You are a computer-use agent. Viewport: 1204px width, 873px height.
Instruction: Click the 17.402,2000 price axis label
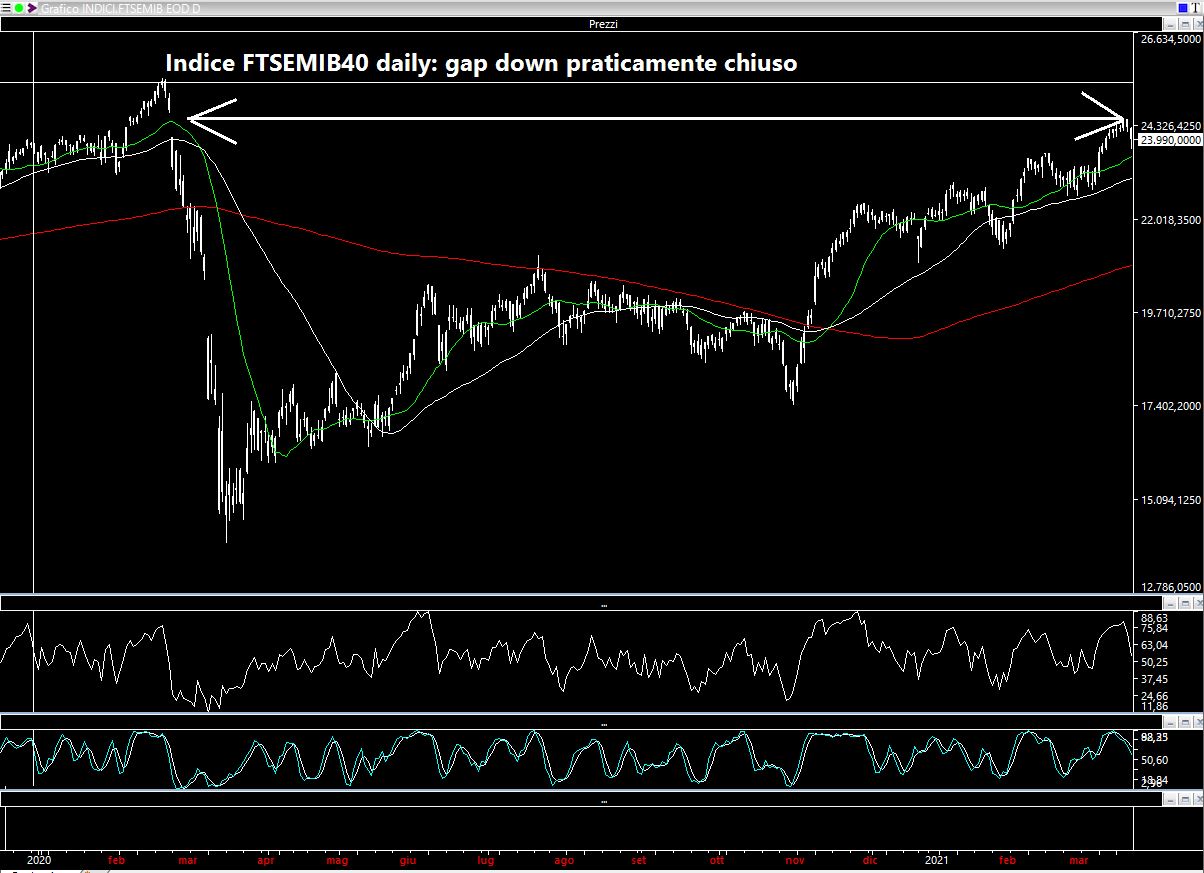tap(1170, 406)
